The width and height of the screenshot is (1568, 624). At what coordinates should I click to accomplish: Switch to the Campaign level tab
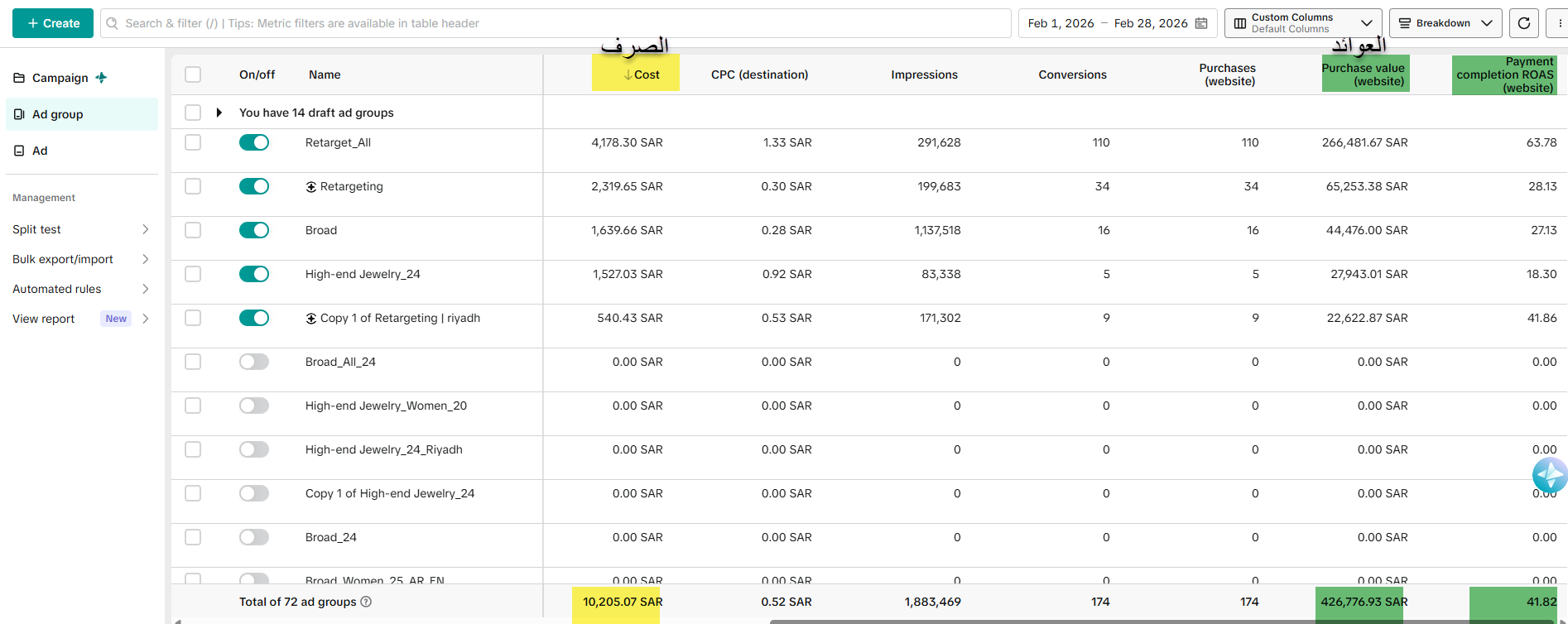point(82,78)
